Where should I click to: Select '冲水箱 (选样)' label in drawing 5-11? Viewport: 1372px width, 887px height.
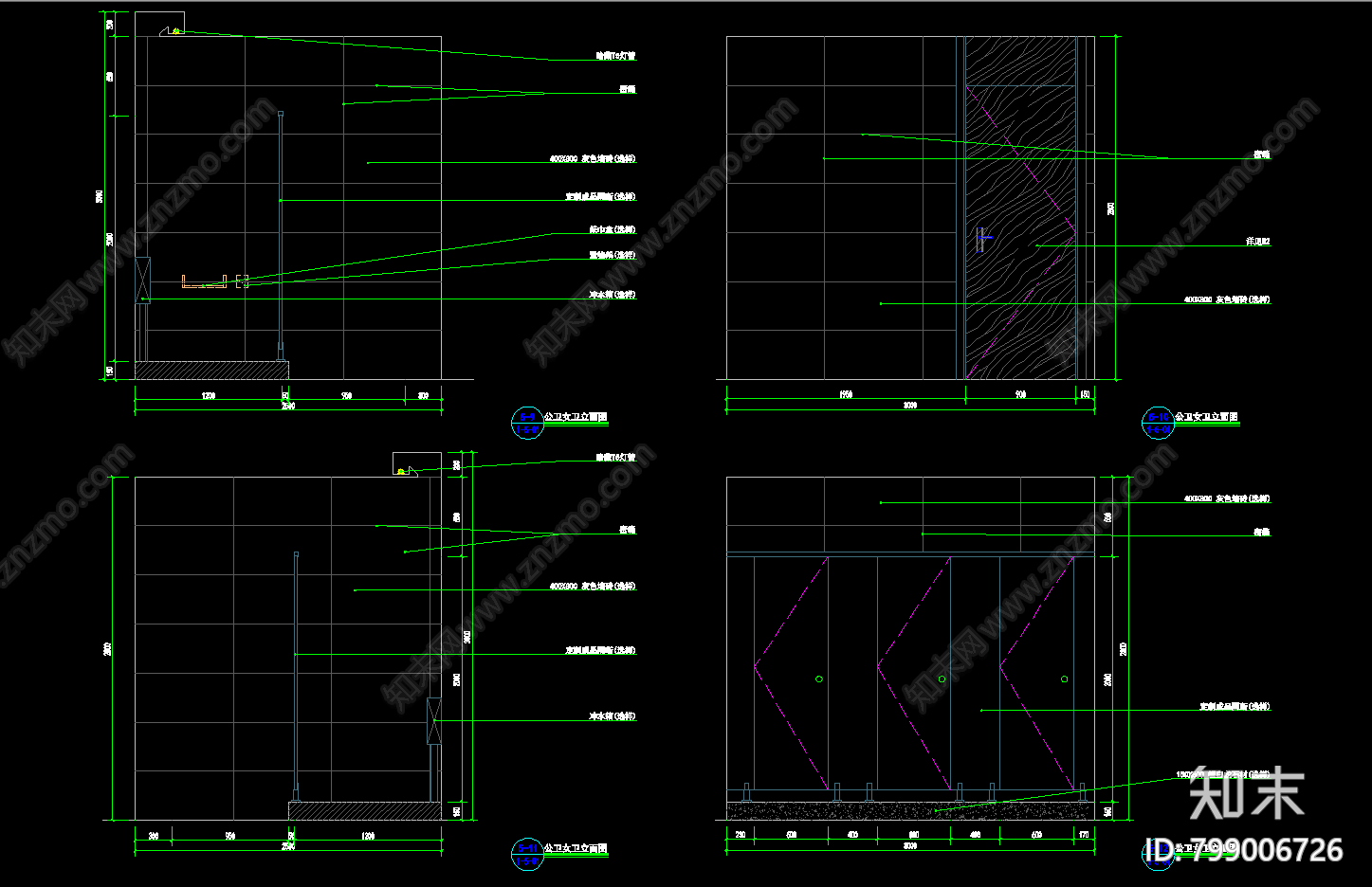613,716
